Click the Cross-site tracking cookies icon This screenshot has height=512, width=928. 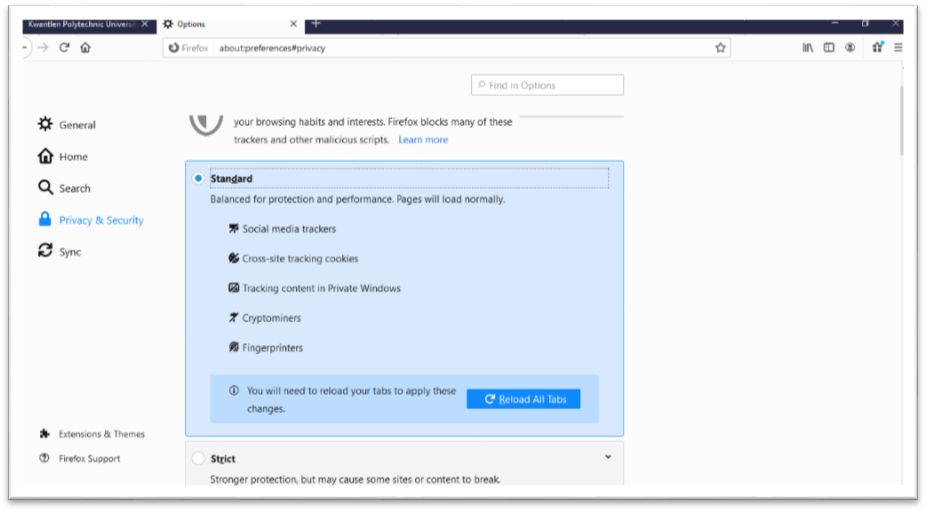tap(234, 258)
